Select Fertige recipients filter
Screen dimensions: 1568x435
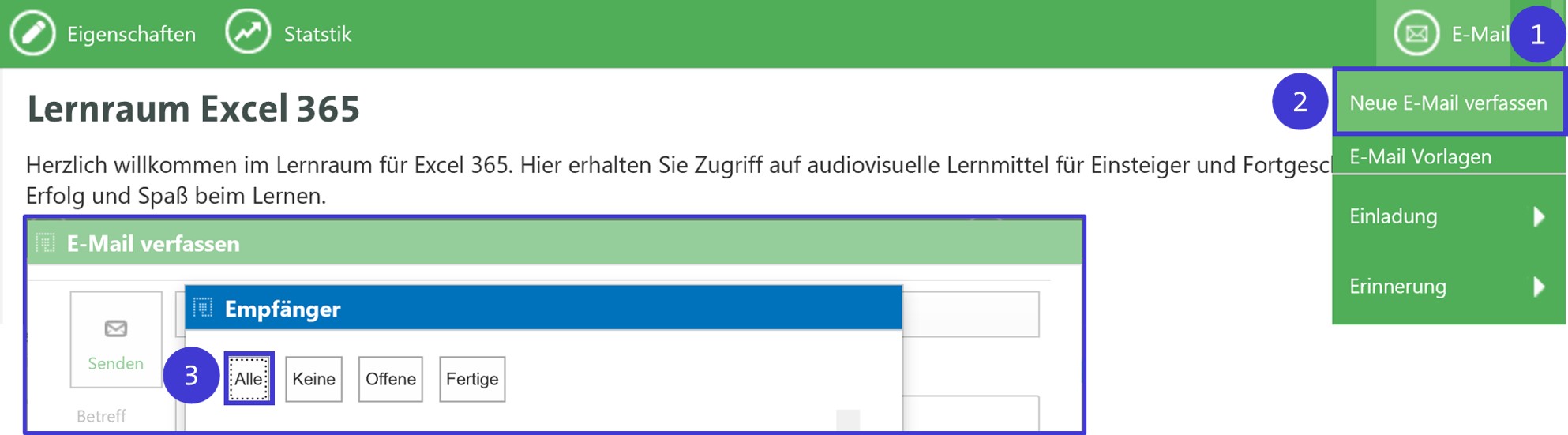coord(472,379)
